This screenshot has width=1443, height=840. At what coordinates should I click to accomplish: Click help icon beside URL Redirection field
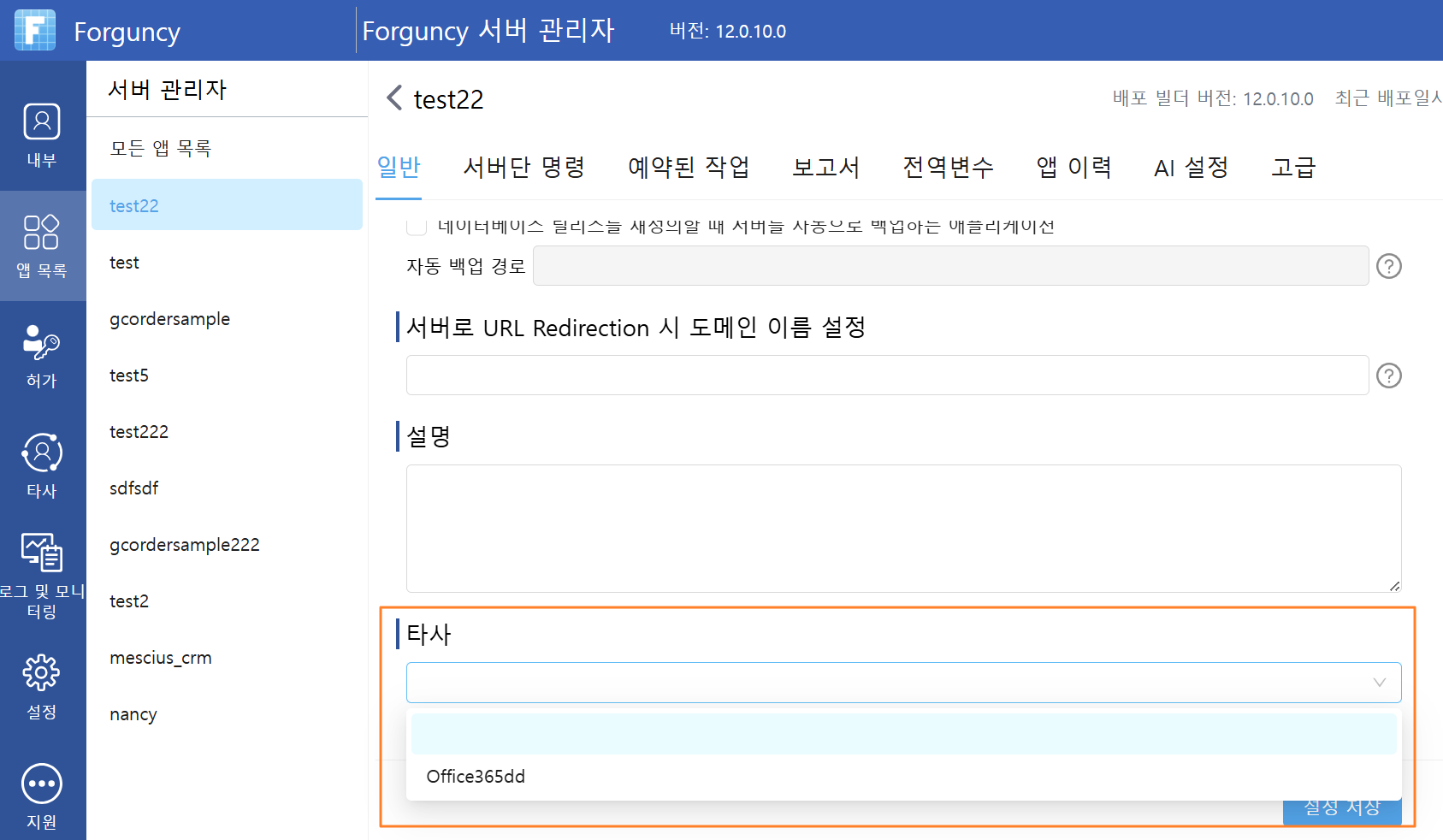tap(1388, 376)
